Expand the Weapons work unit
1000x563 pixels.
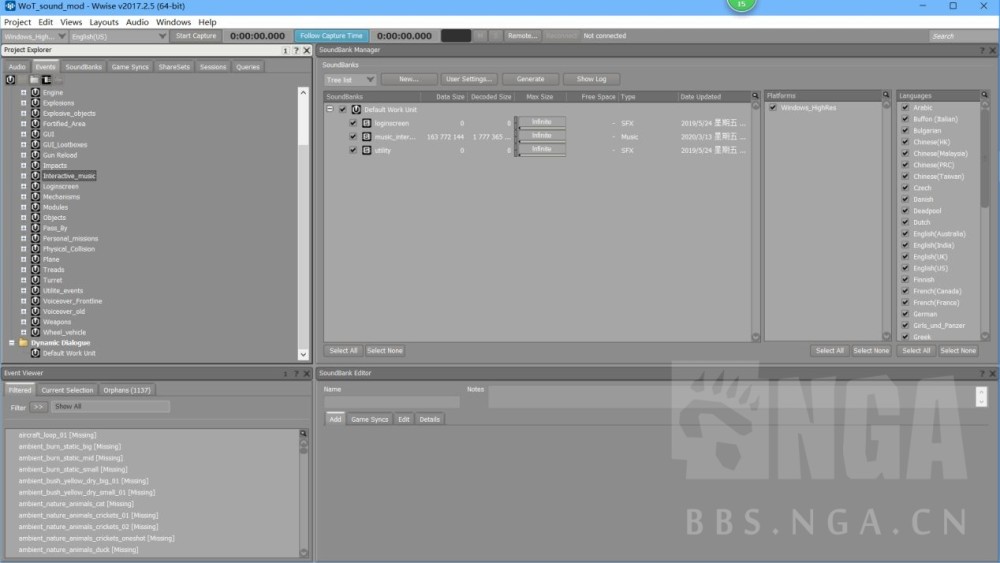click(x=24, y=322)
